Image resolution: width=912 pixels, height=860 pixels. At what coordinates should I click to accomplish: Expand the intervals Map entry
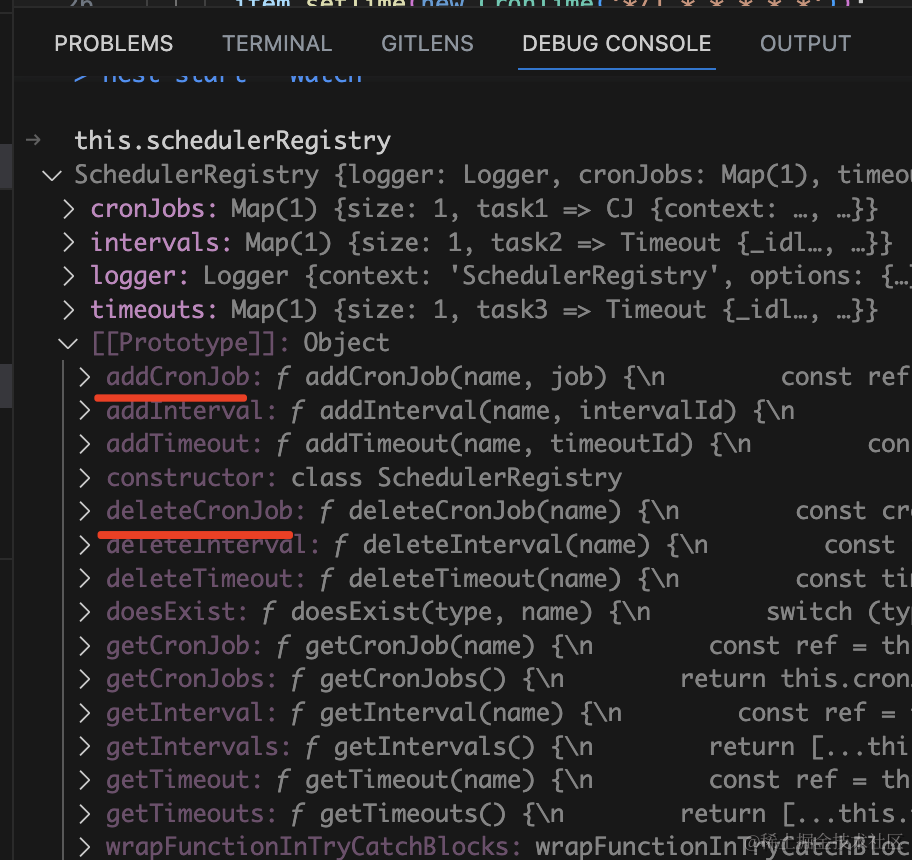click(68, 244)
